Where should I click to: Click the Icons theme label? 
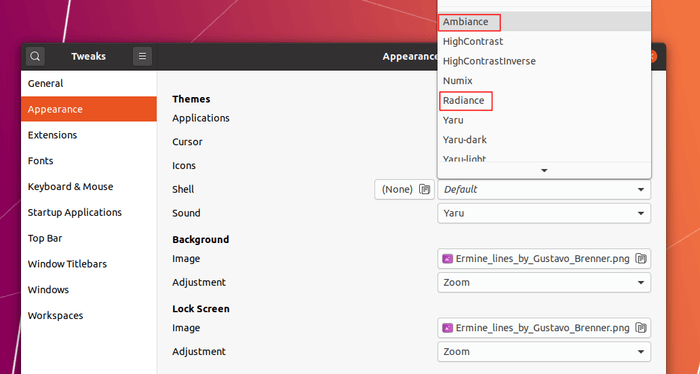point(184,166)
